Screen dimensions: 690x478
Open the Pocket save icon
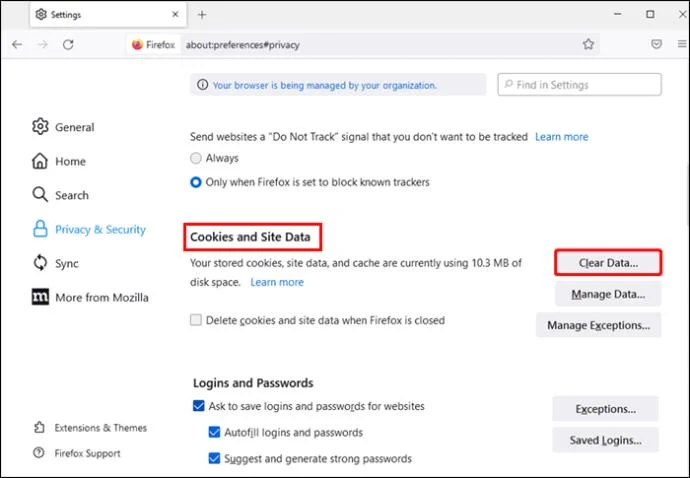(x=657, y=45)
